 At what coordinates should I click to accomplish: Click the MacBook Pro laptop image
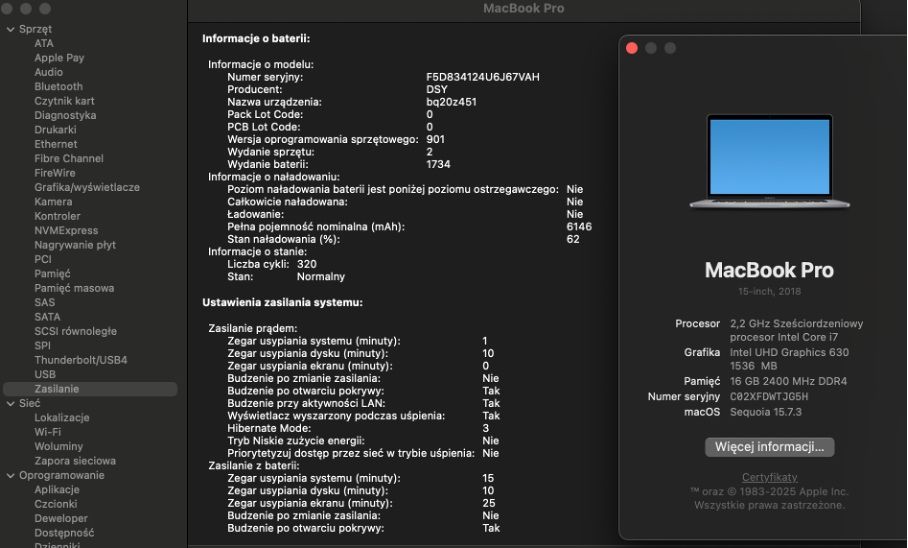(770, 161)
